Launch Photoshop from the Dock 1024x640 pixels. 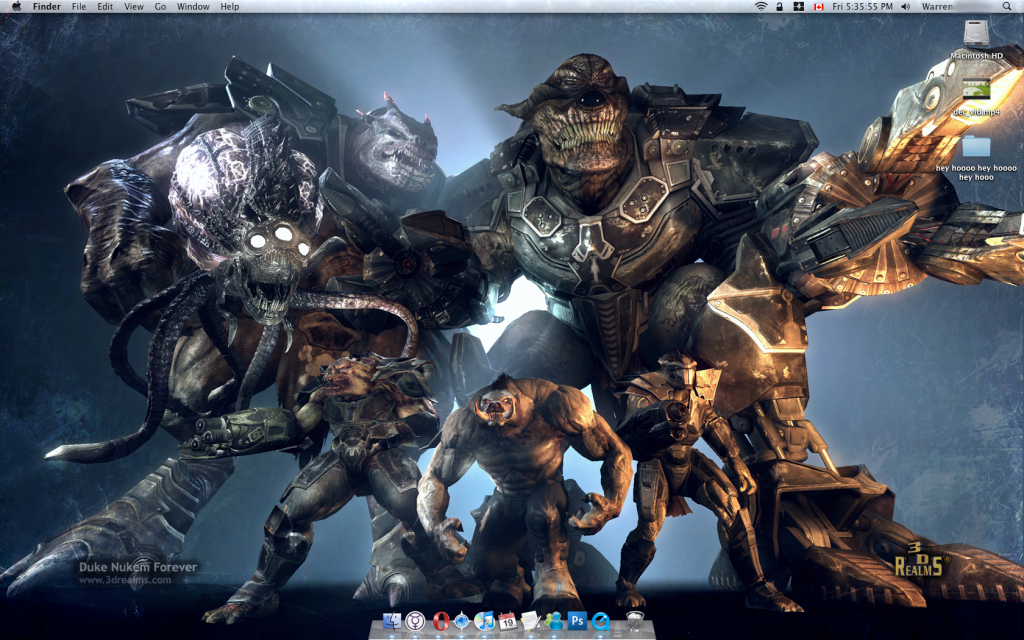click(577, 620)
